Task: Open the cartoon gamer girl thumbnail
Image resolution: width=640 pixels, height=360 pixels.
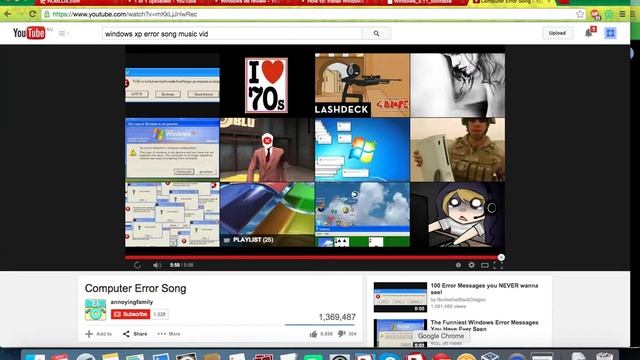Action: (x=458, y=214)
